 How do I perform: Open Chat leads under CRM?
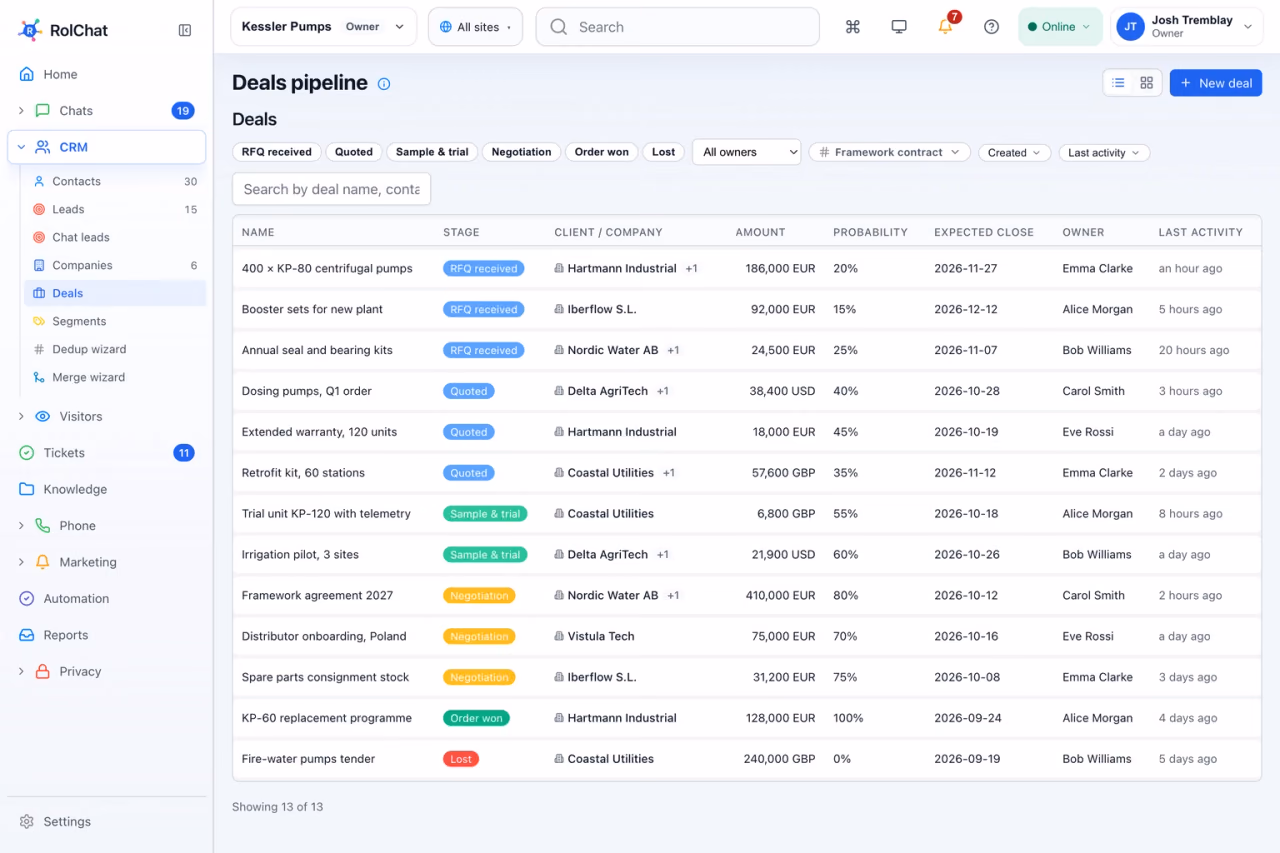115,237
